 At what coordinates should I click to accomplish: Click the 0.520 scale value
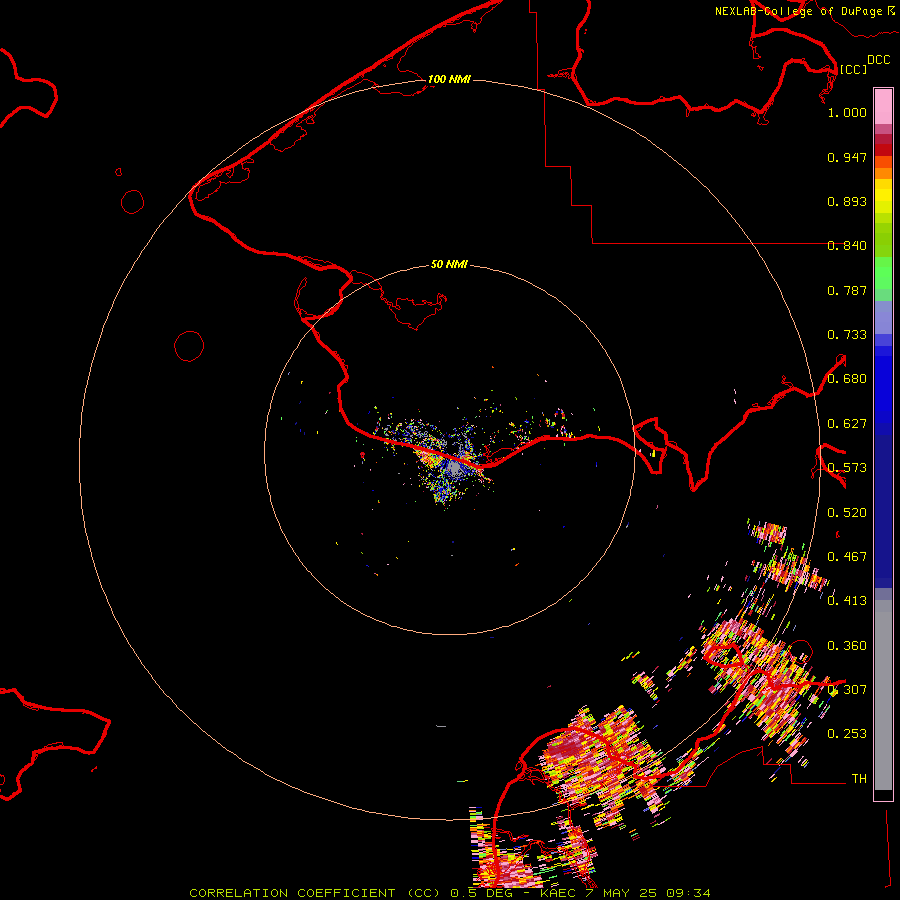click(x=847, y=513)
